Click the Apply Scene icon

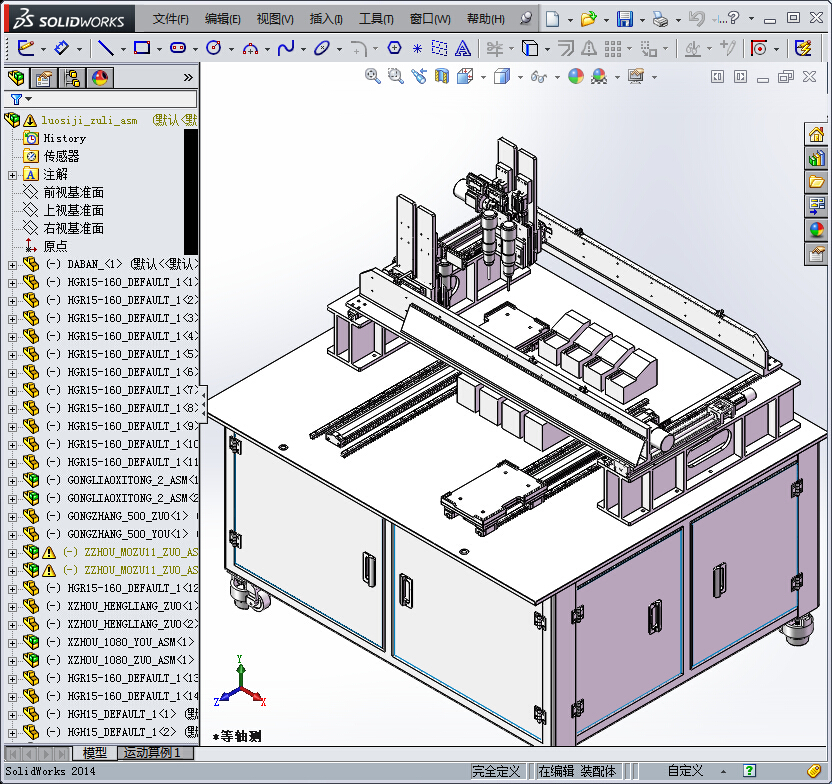599,76
